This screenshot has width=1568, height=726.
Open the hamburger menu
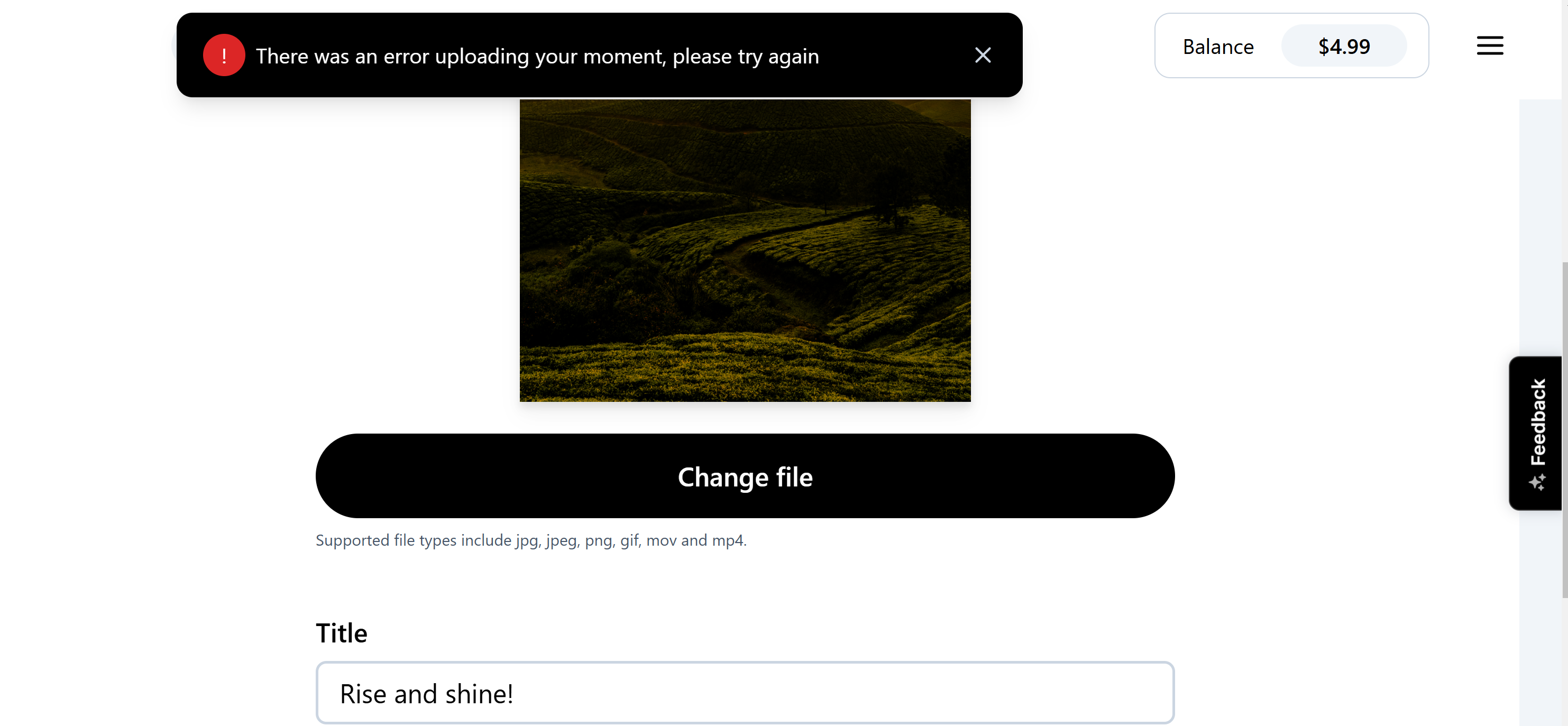(x=1490, y=45)
